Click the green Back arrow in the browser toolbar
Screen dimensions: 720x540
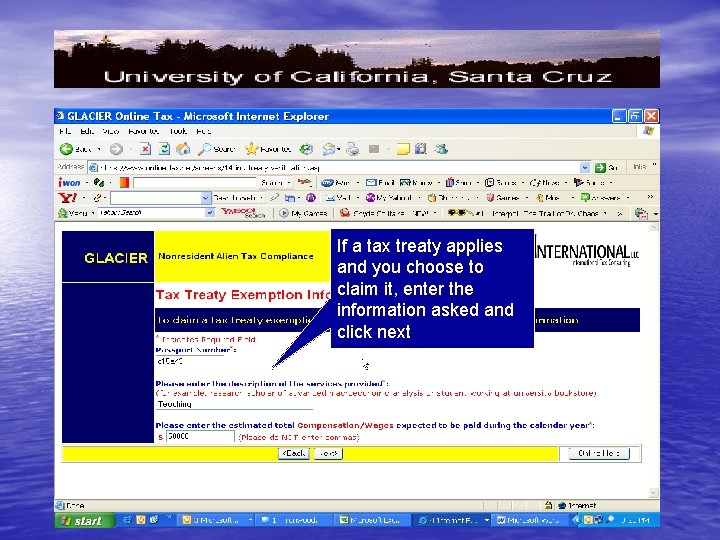coord(66,149)
